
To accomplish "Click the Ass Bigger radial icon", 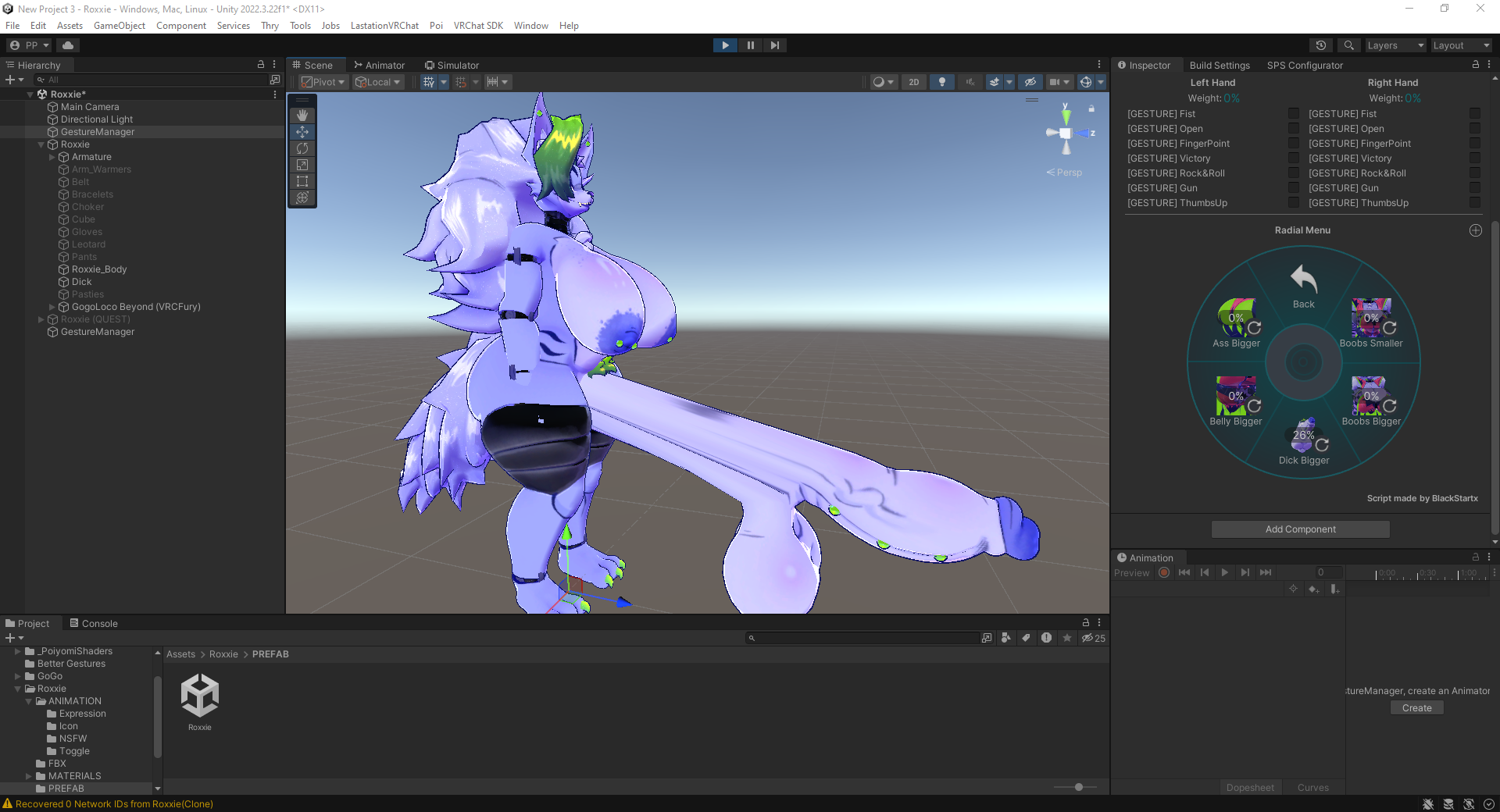I will click(x=1236, y=318).
